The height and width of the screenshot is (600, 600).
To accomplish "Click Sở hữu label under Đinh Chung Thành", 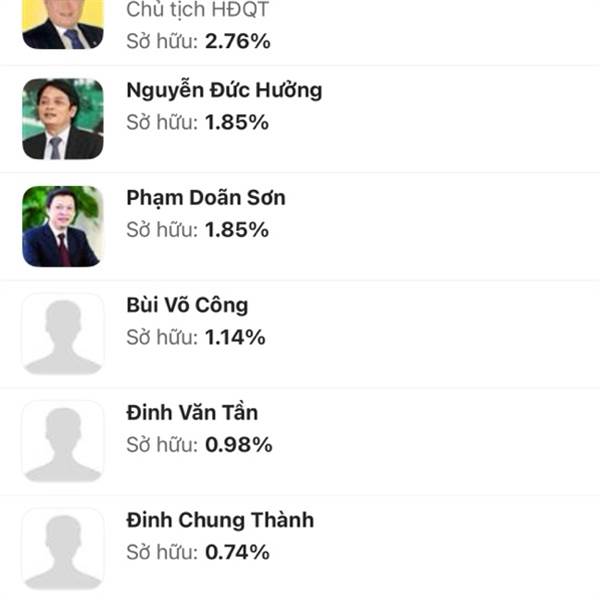I will [x=162, y=552].
